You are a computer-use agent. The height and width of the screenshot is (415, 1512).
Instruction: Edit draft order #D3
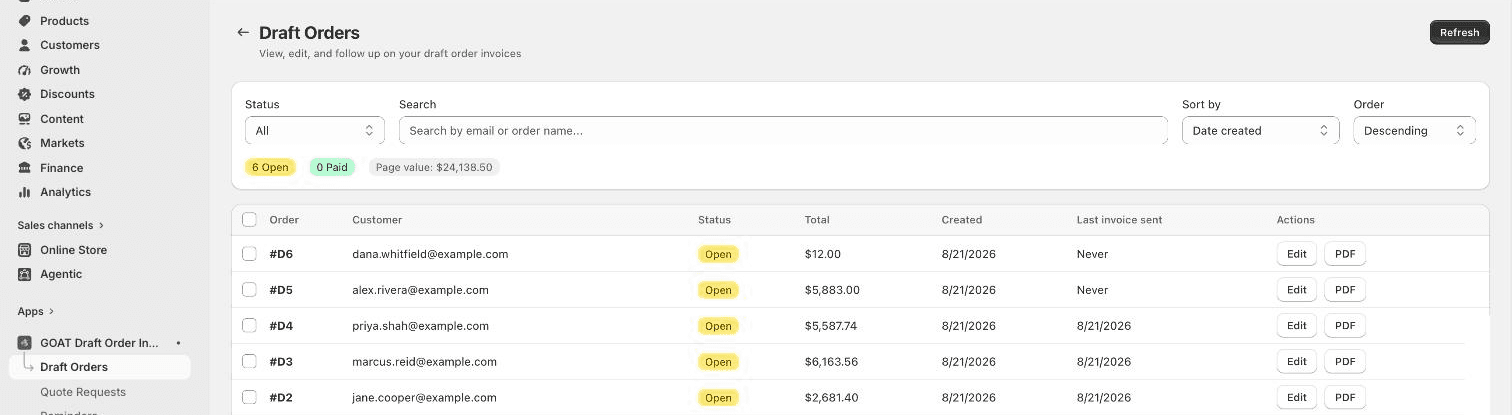[1296, 362]
